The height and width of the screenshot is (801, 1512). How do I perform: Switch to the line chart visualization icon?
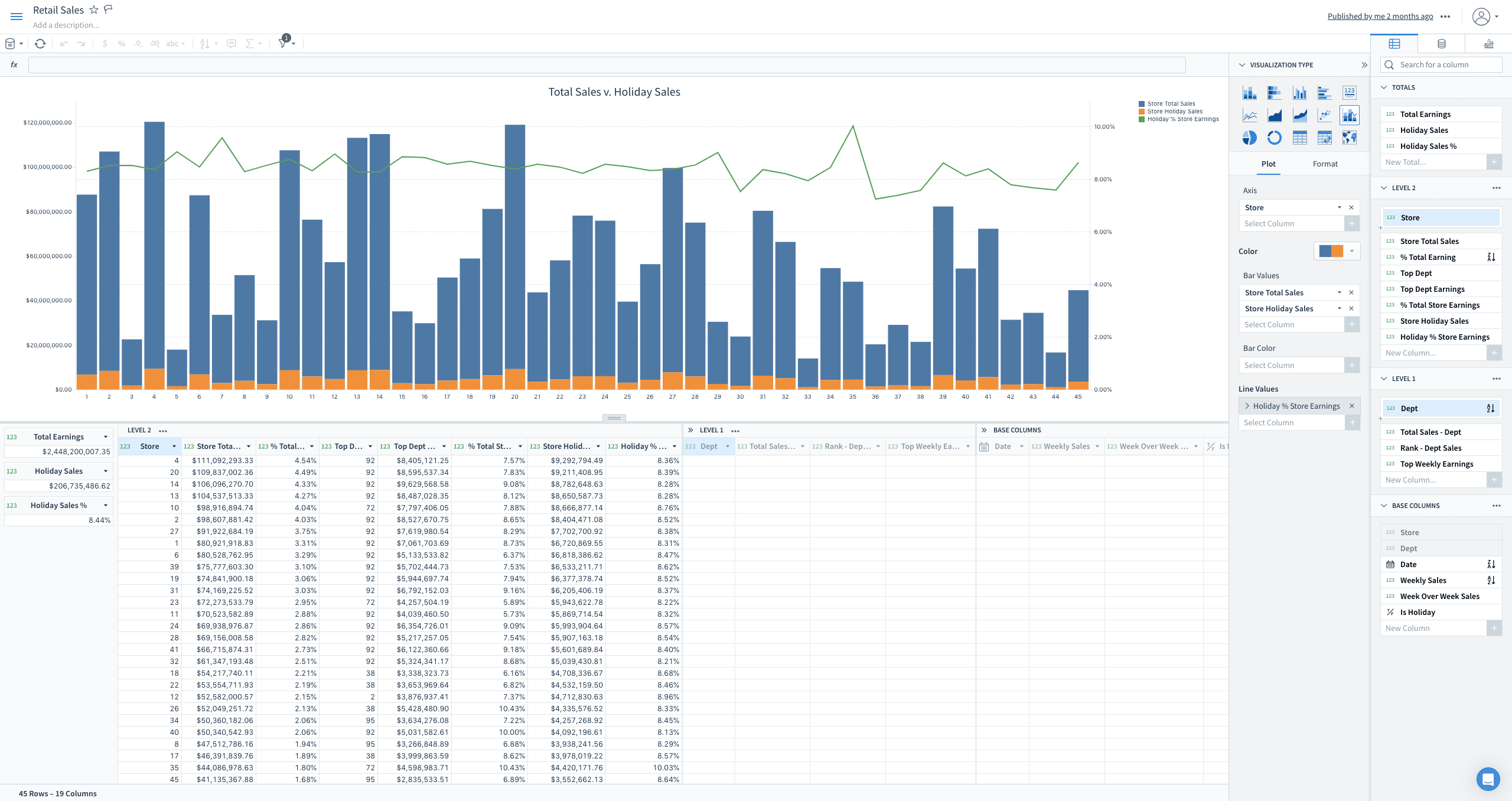[x=1249, y=115]
